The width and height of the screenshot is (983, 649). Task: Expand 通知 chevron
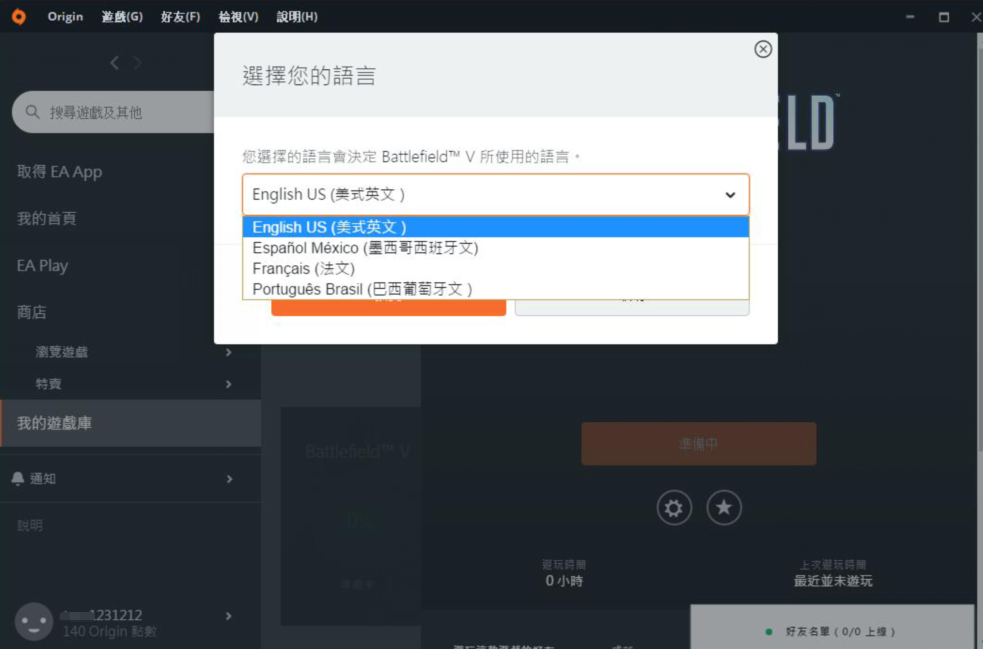[x=229, y=478]
